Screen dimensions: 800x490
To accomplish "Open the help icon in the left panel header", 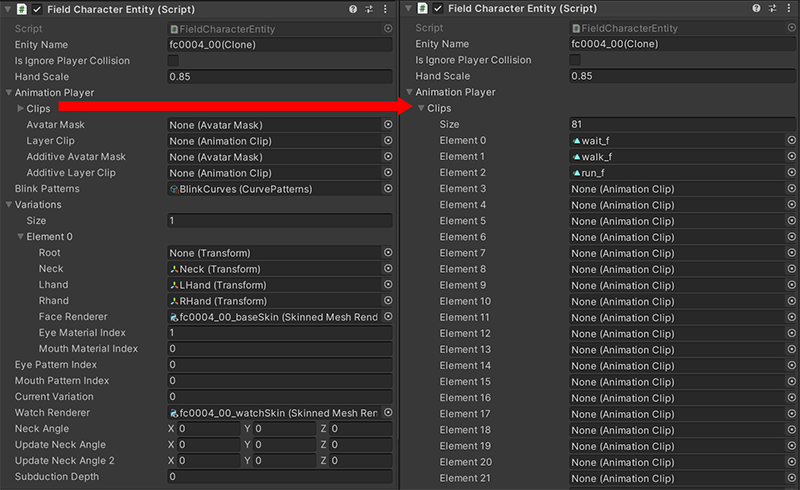I will pyautogui.click(x=353, y=9).
